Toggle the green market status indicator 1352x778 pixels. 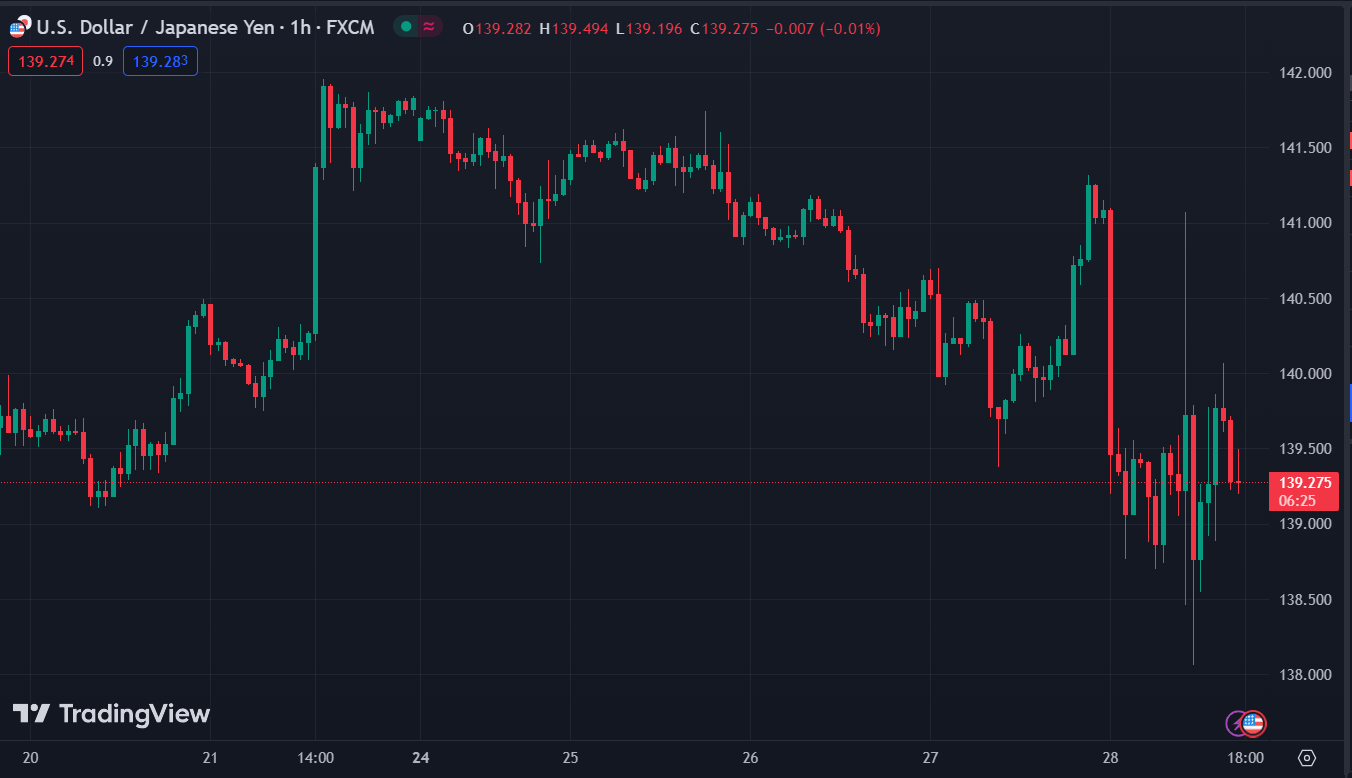click(x=406, y=27)
